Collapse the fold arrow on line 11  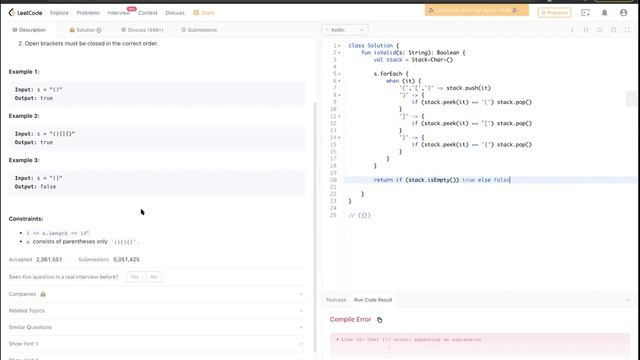339,116
